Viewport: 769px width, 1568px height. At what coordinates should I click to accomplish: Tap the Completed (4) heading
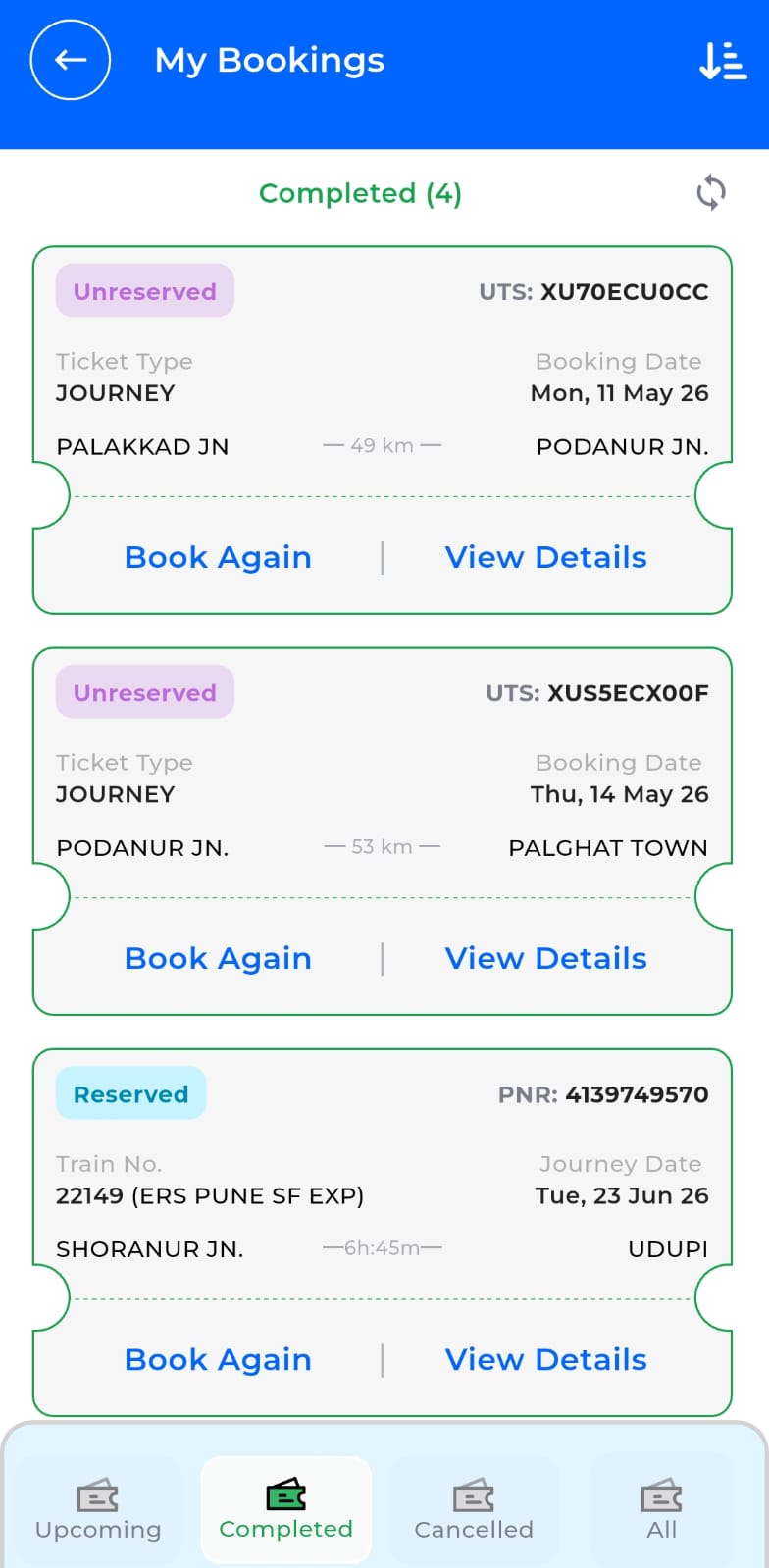tap(360, 193)
